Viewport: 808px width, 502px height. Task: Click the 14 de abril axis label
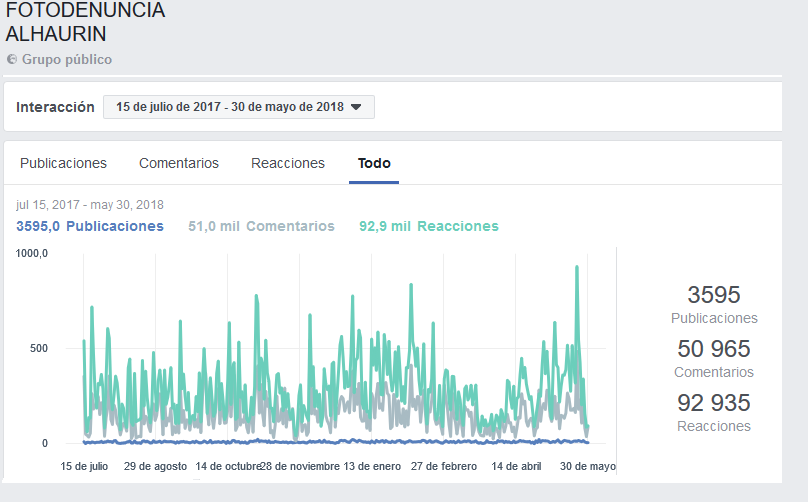pos(516,466)
